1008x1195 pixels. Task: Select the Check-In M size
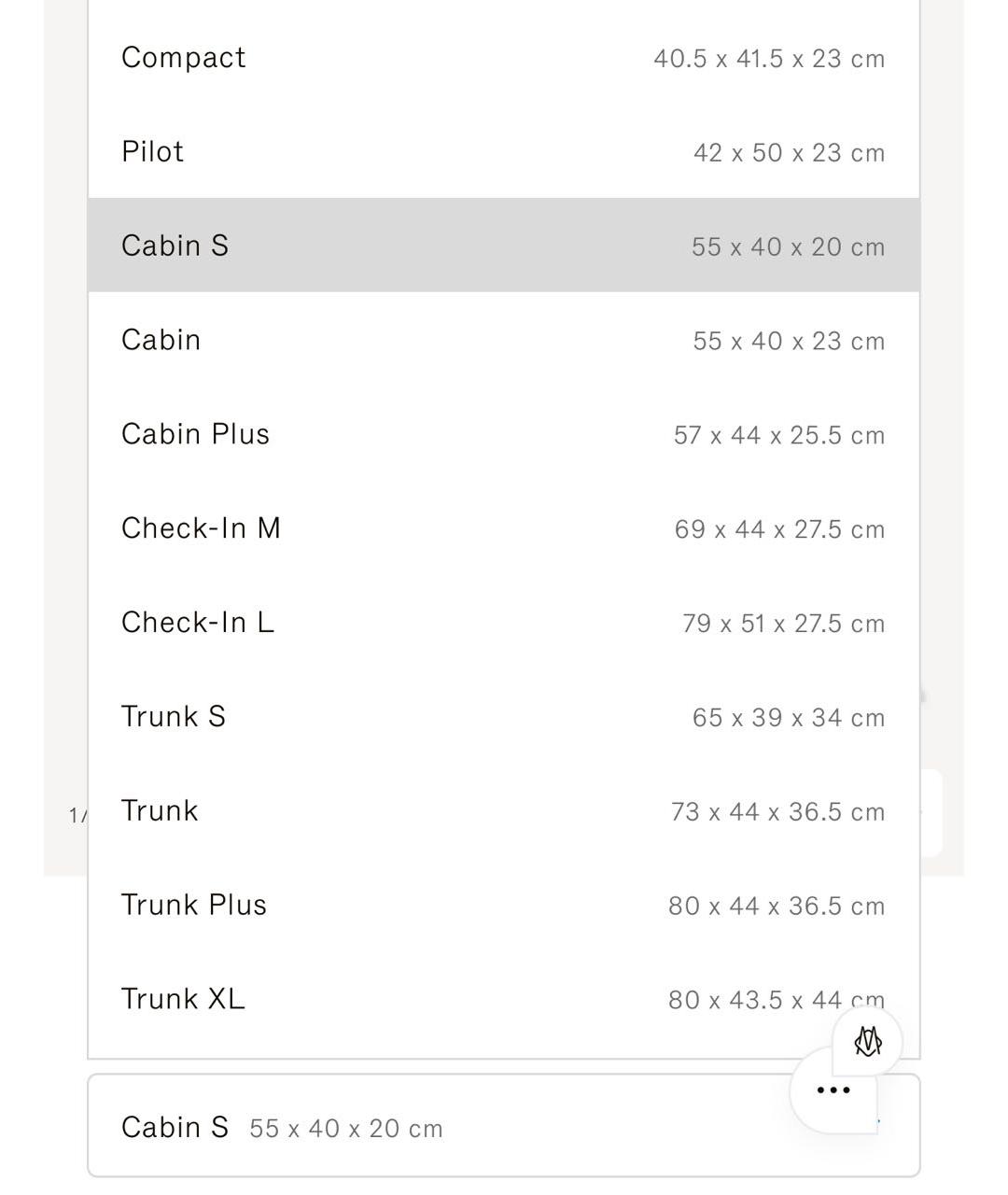202,528
